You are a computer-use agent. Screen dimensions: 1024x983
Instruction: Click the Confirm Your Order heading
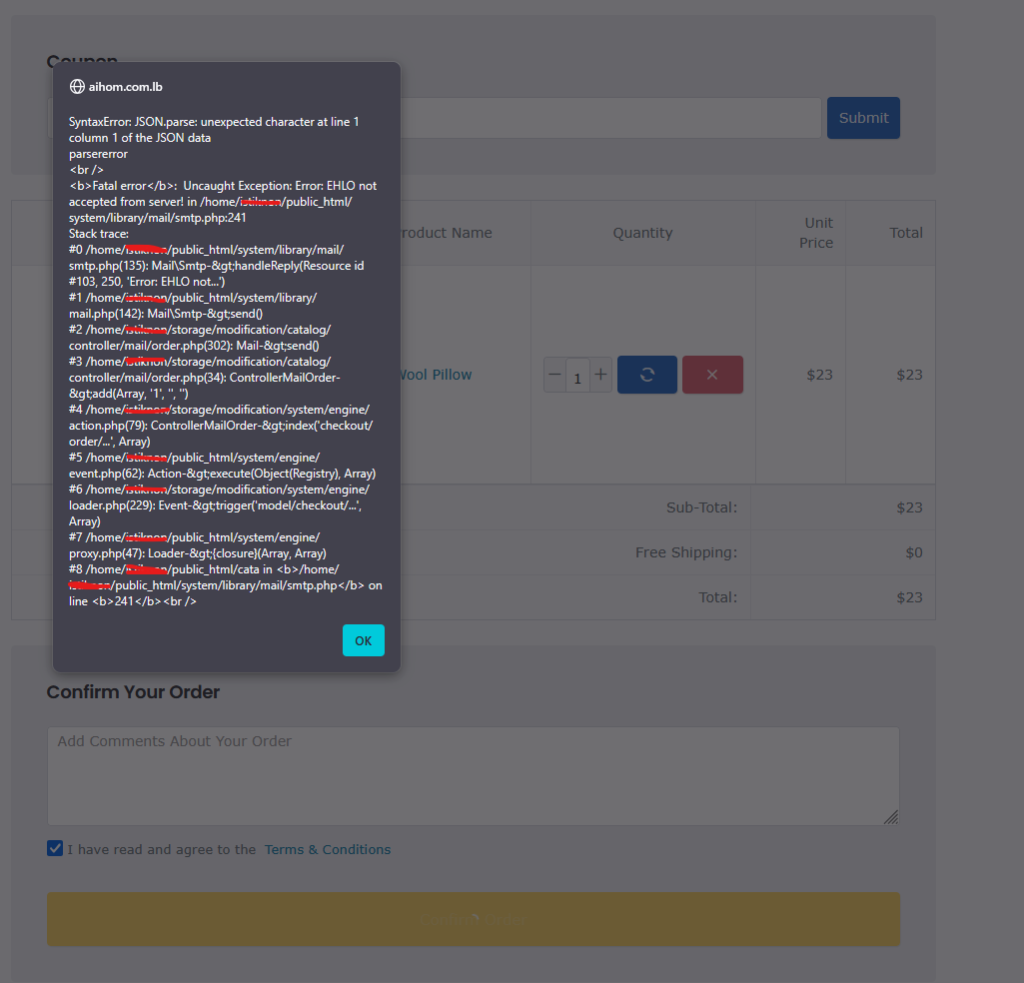point(133,692)
